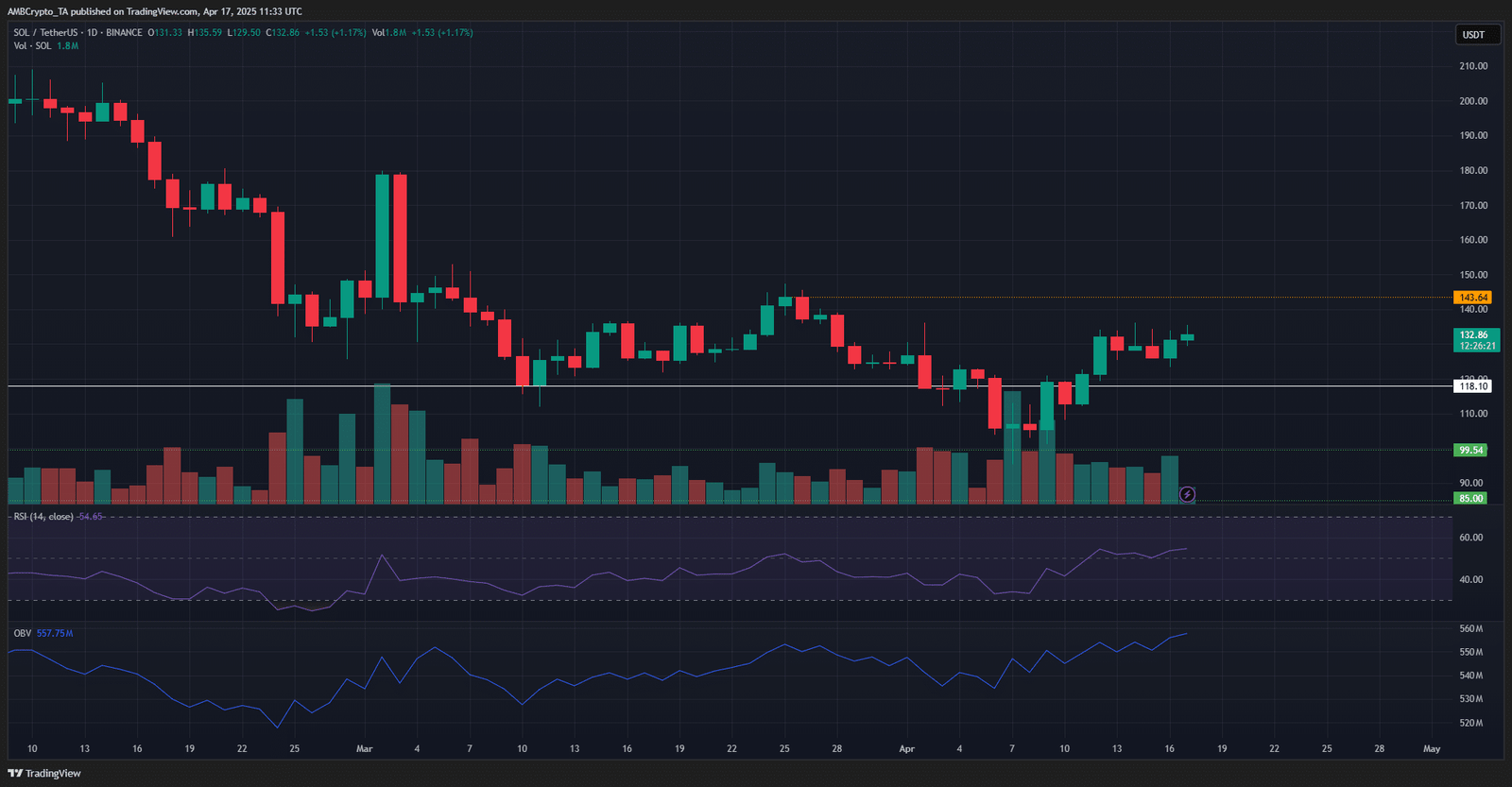Screen dimensions: 1512x787
Task: Click the 200.00 price axis label
Action: point(1473,101)
